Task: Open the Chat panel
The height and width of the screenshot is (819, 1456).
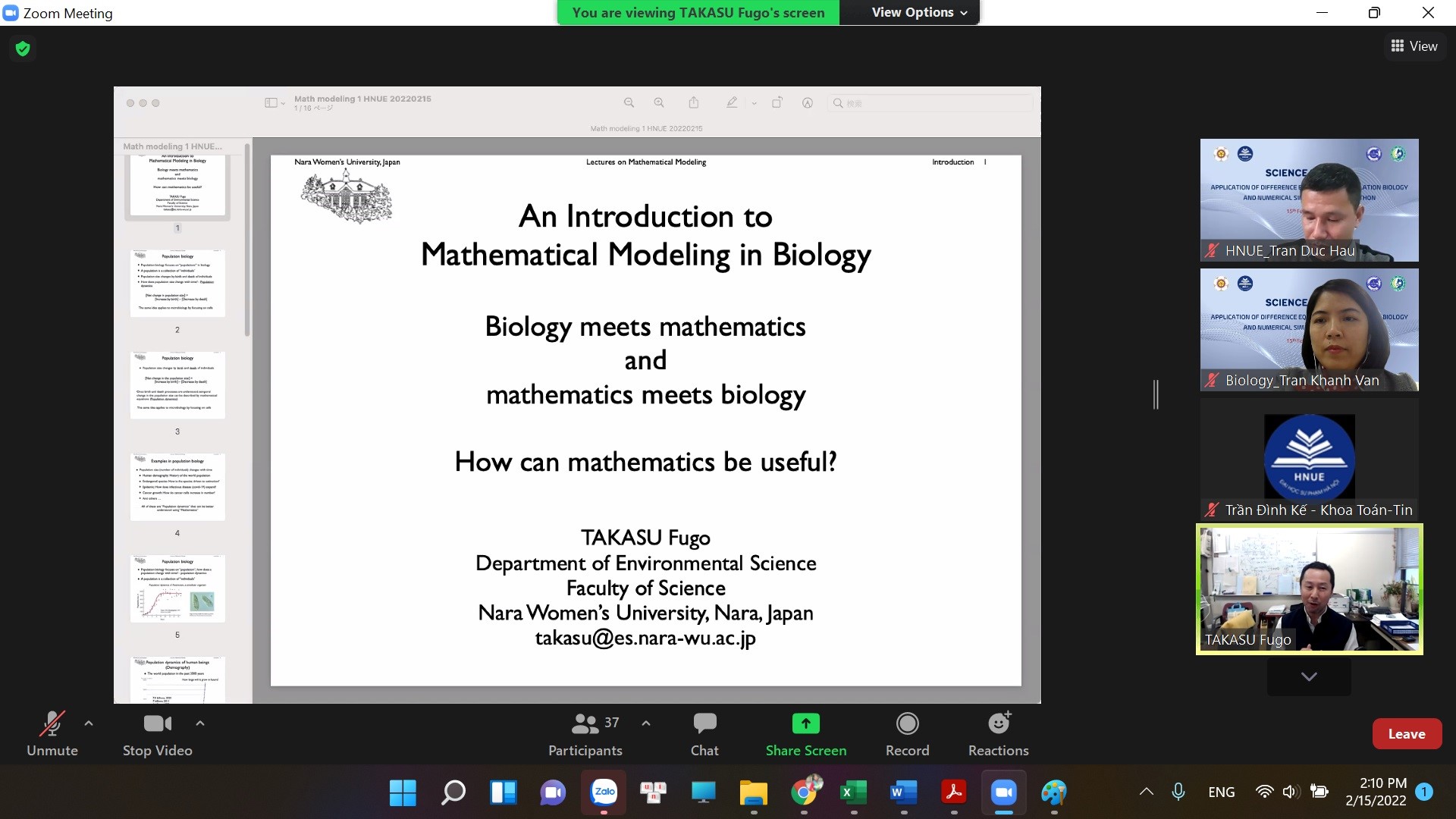Action: click(704, 733)
